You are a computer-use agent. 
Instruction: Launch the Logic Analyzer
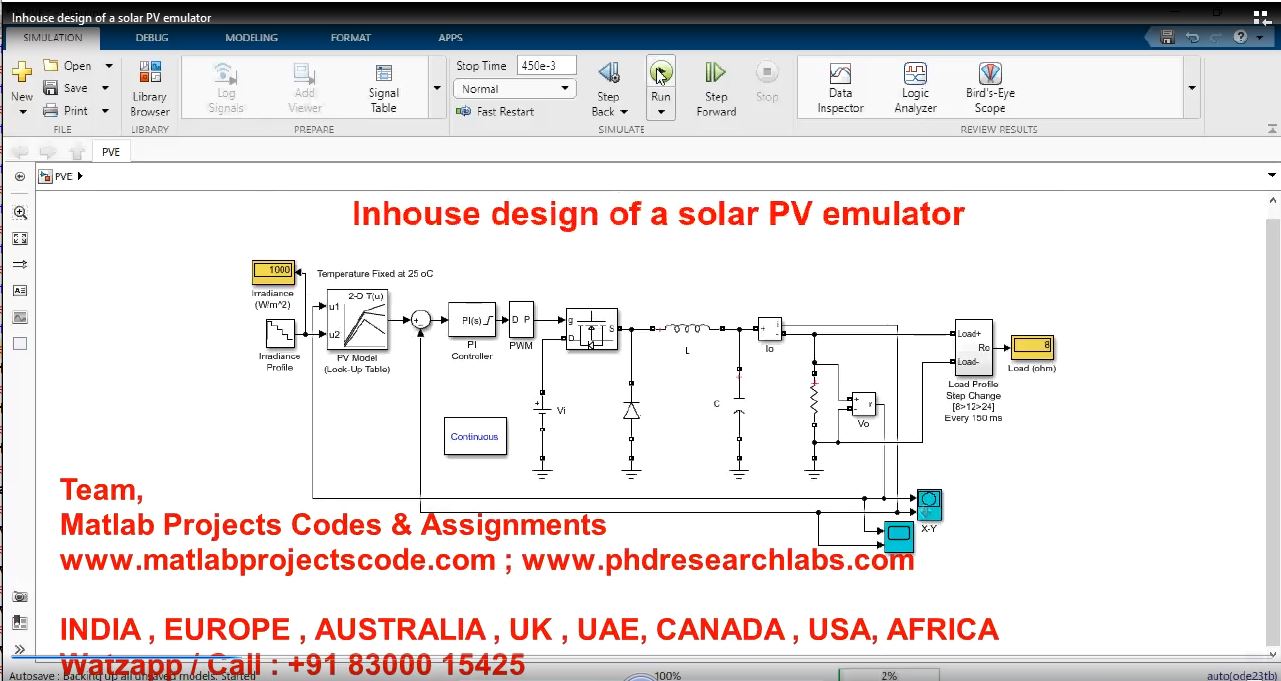915,88
